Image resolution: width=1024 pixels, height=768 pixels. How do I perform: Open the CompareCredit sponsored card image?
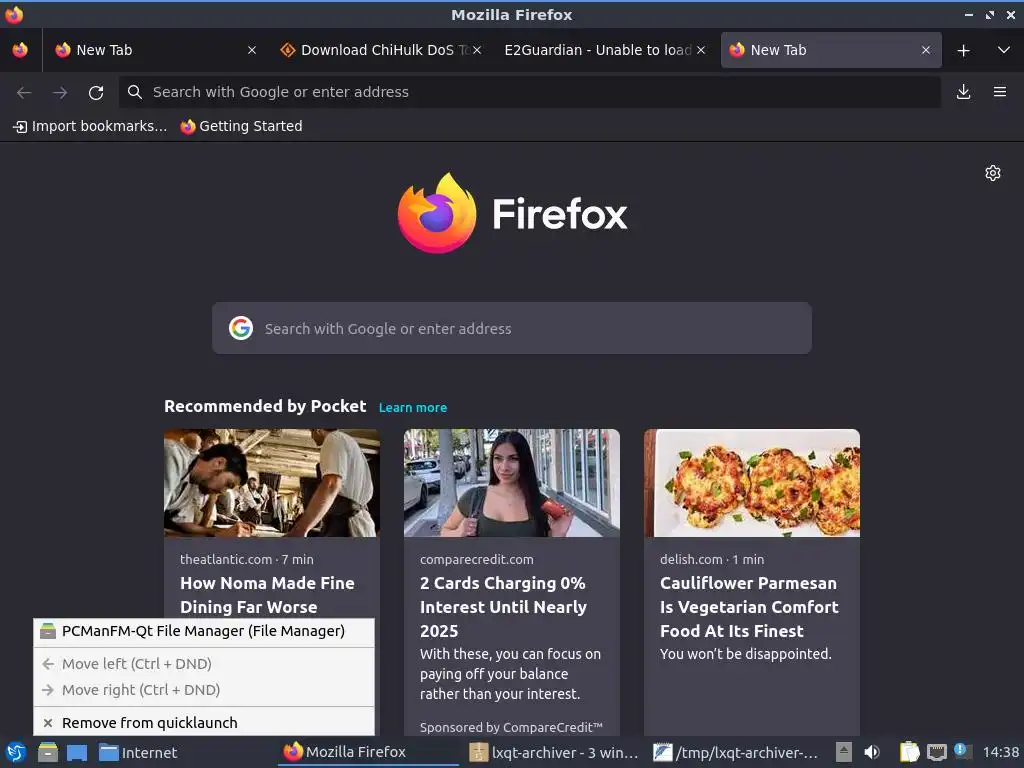pos(512,483)
